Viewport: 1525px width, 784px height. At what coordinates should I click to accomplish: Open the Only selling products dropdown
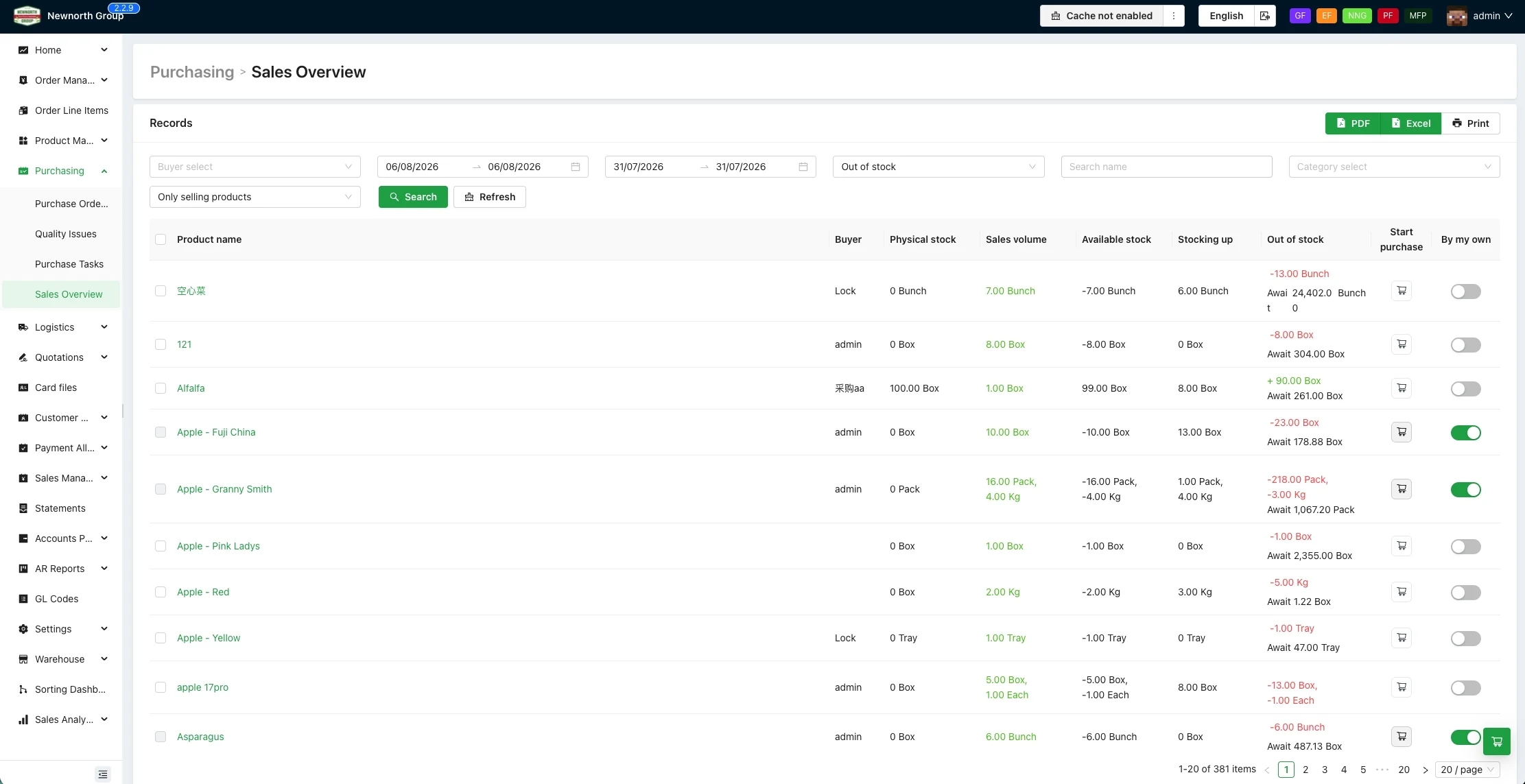[x=255, y=197]
